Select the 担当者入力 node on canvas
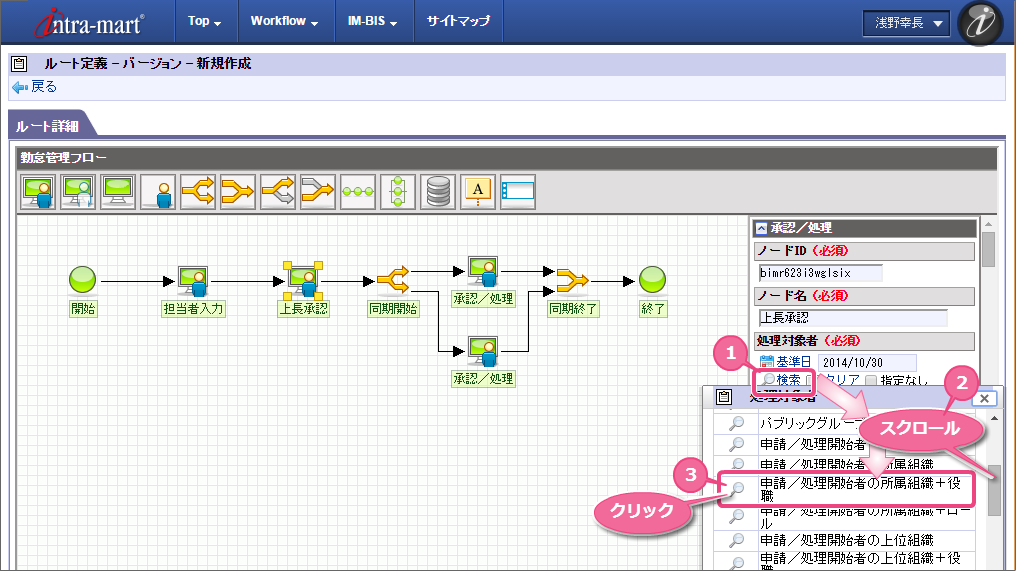This screenshot has height=571, width=1016. [x=193, y=281]
